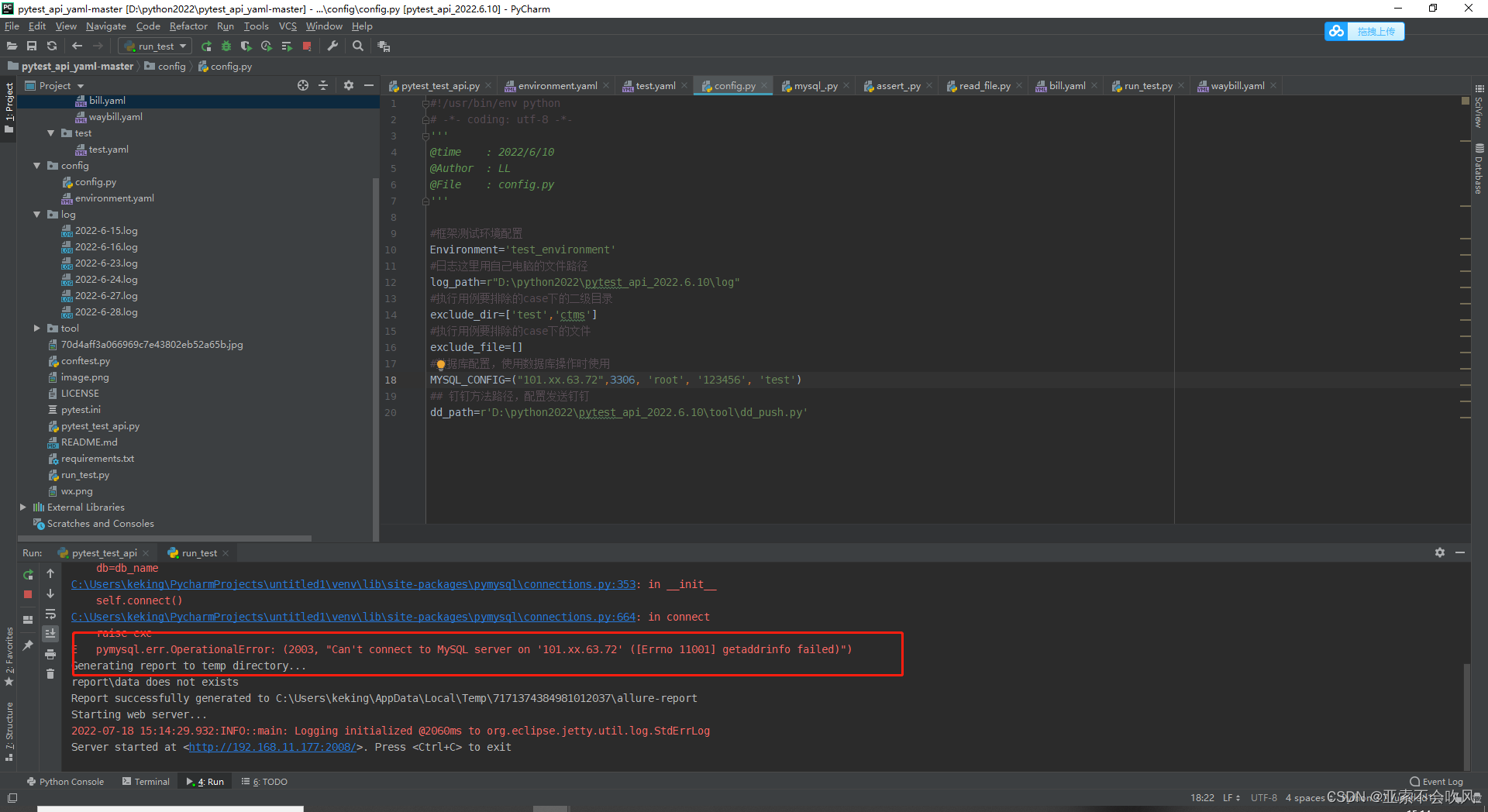Collapse the log folder in the tree

click(36, 215)
